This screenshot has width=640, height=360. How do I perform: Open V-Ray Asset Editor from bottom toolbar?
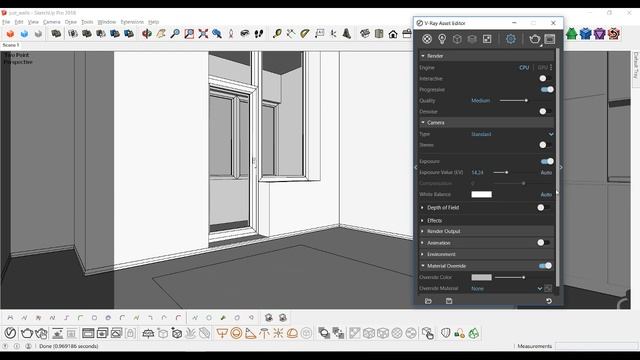[x=10, y=333]
